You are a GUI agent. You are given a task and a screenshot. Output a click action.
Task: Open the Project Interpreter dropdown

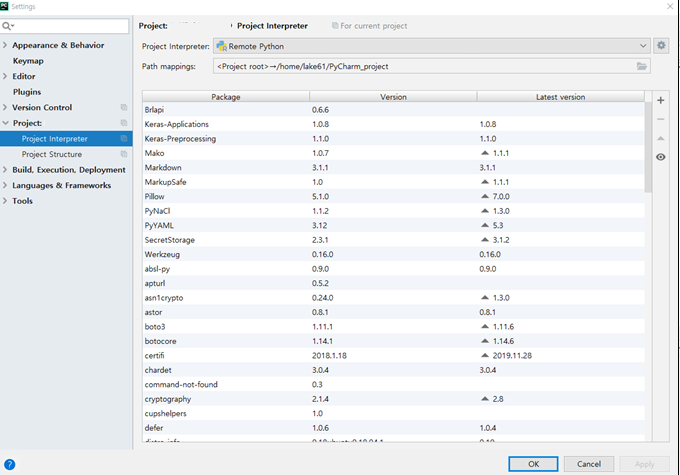tap(432, 46)
